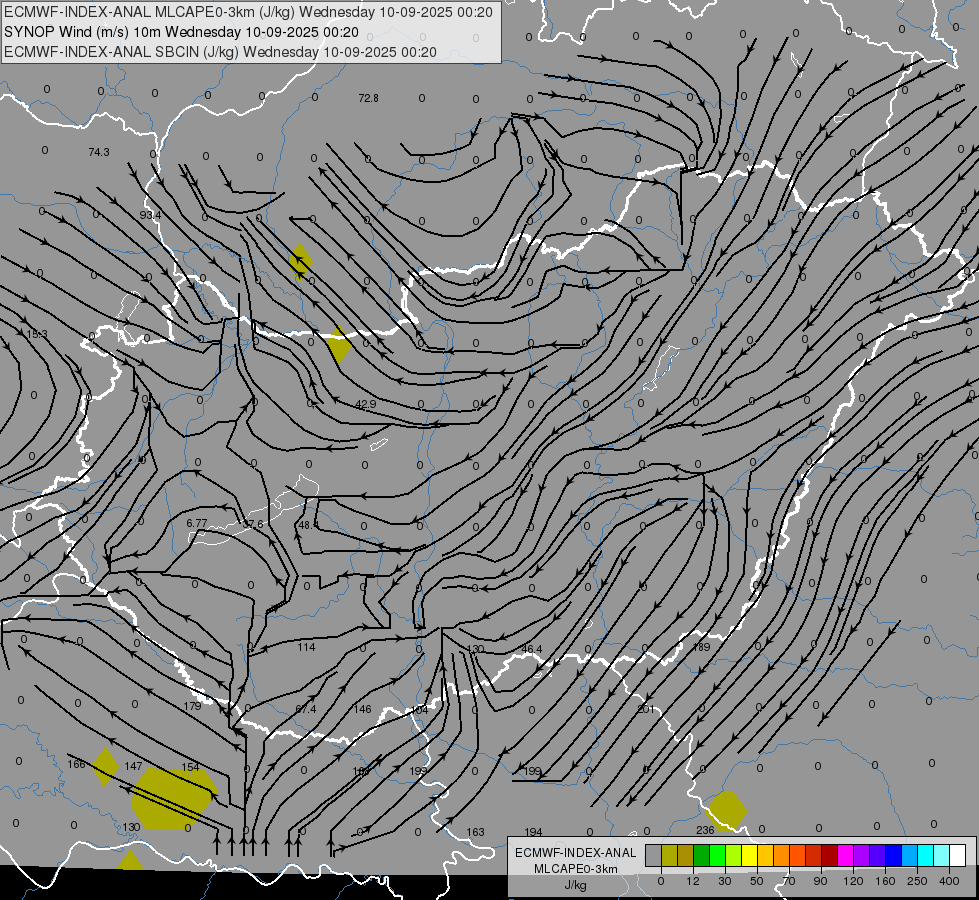
Task: Click the map value 166
Action: click(x=76, y=764)
